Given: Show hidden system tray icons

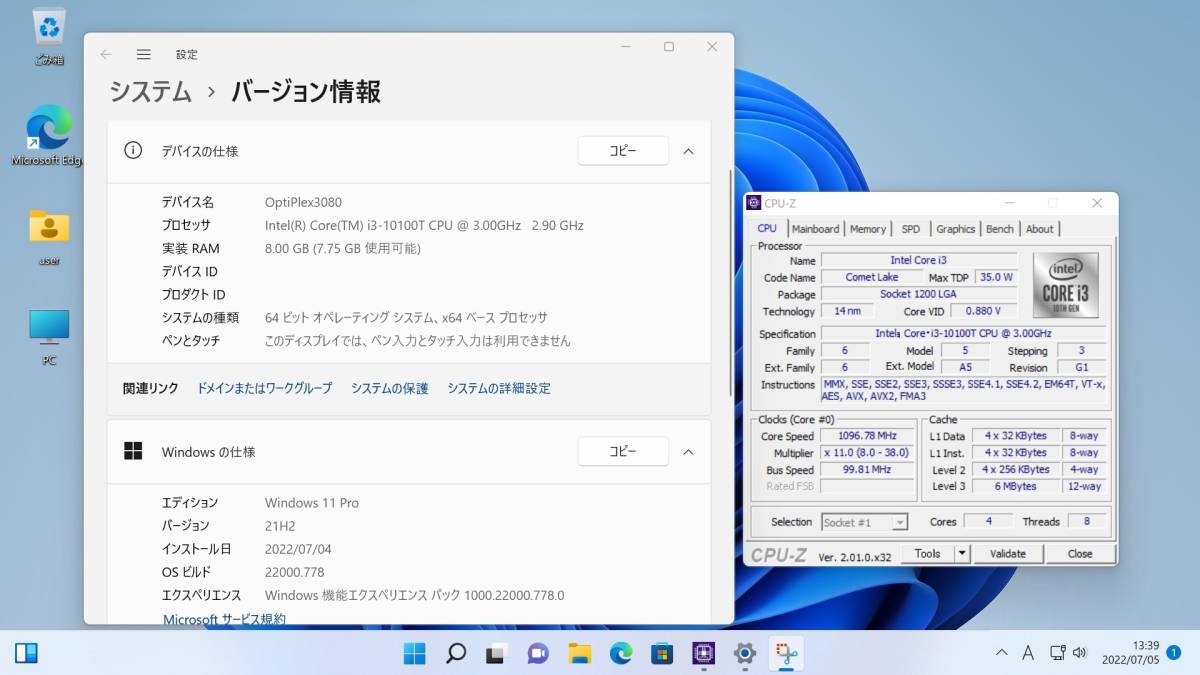Looking at the screenshot, I should pyautogui.click(x=1001, y=653).
